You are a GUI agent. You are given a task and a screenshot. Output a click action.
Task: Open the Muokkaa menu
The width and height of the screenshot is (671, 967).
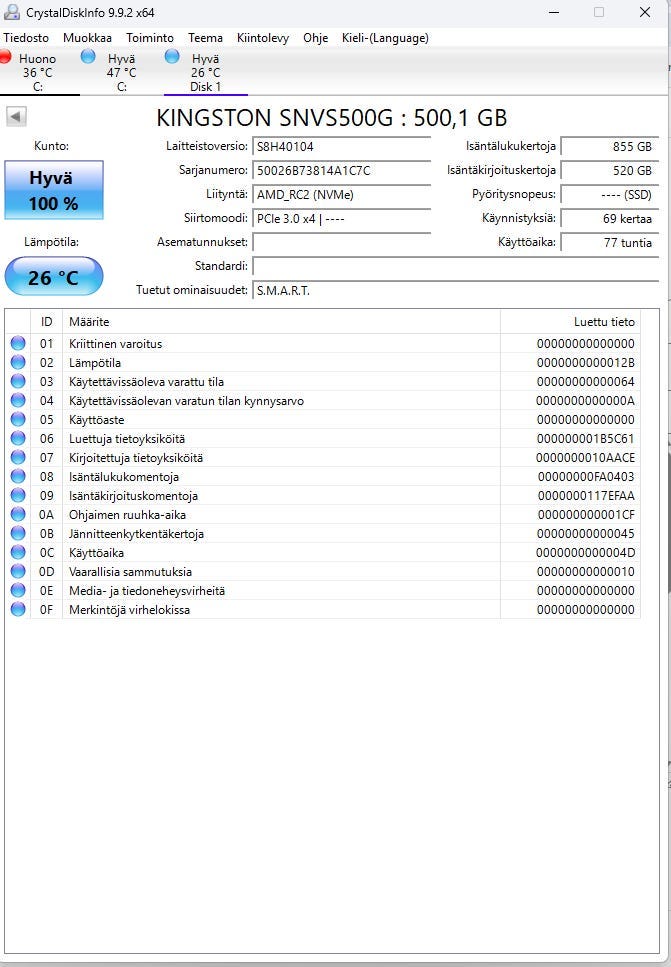[88, 38]
